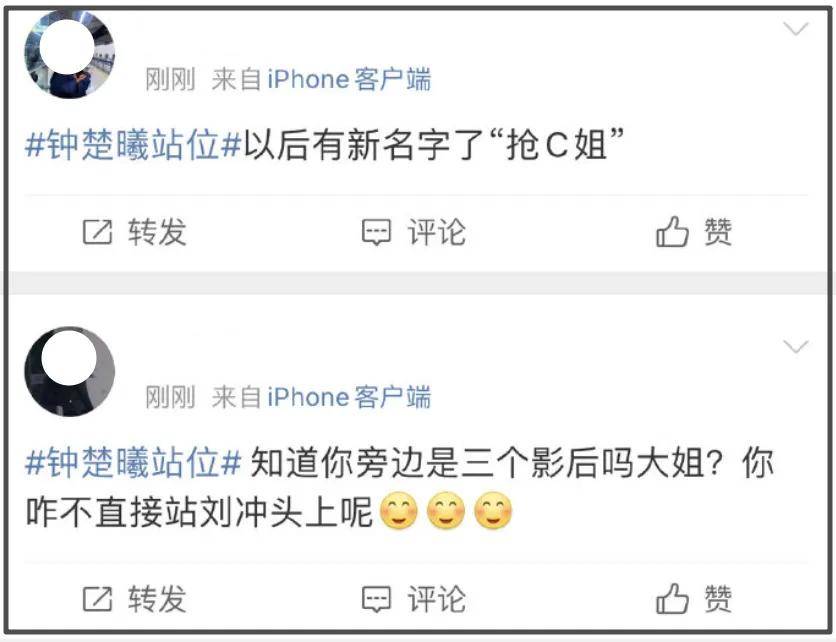Open #钟楚曦站位# hashtag in second post

[133, 462]
